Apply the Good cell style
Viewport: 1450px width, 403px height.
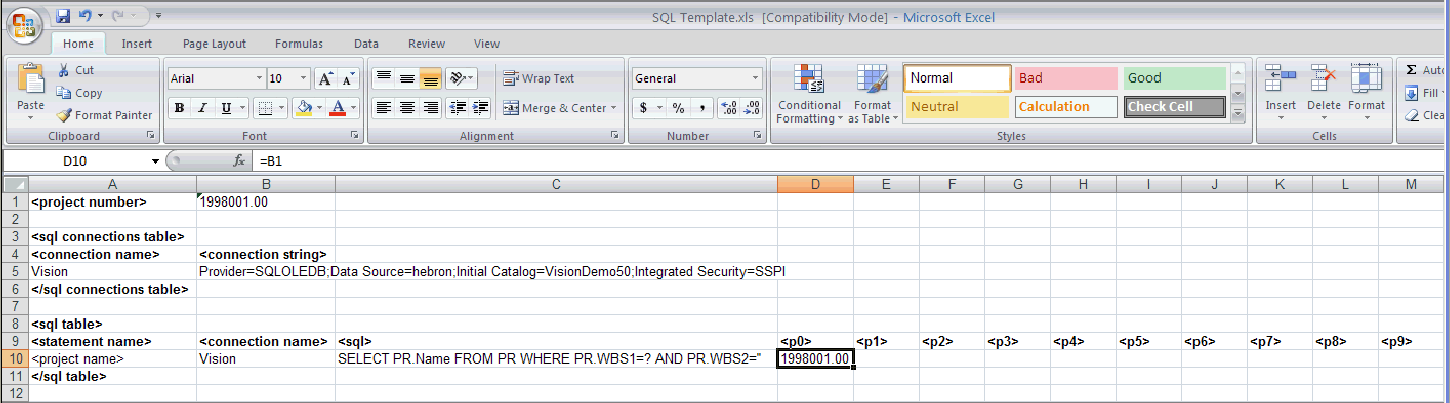point(1174,78)
